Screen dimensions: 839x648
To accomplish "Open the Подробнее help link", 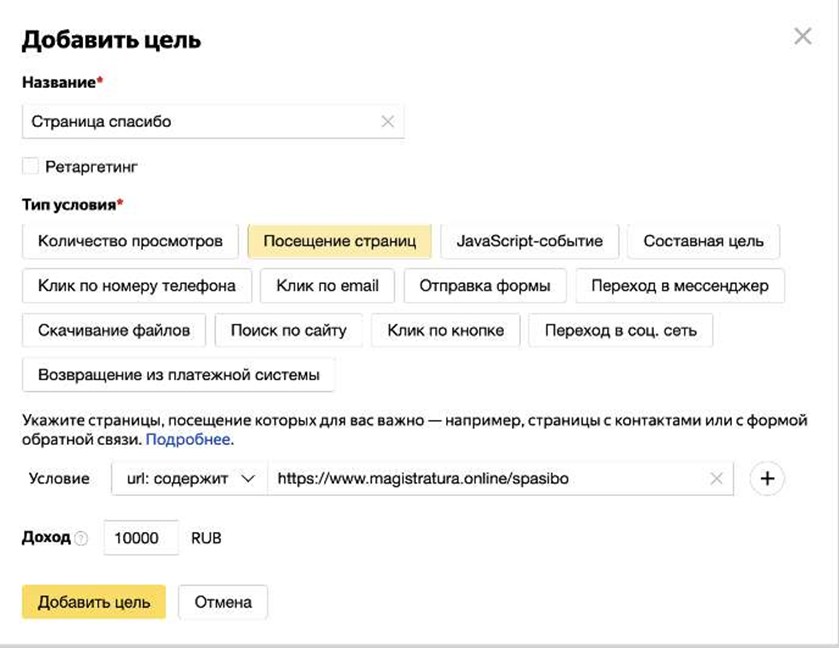I will point(188,439).
